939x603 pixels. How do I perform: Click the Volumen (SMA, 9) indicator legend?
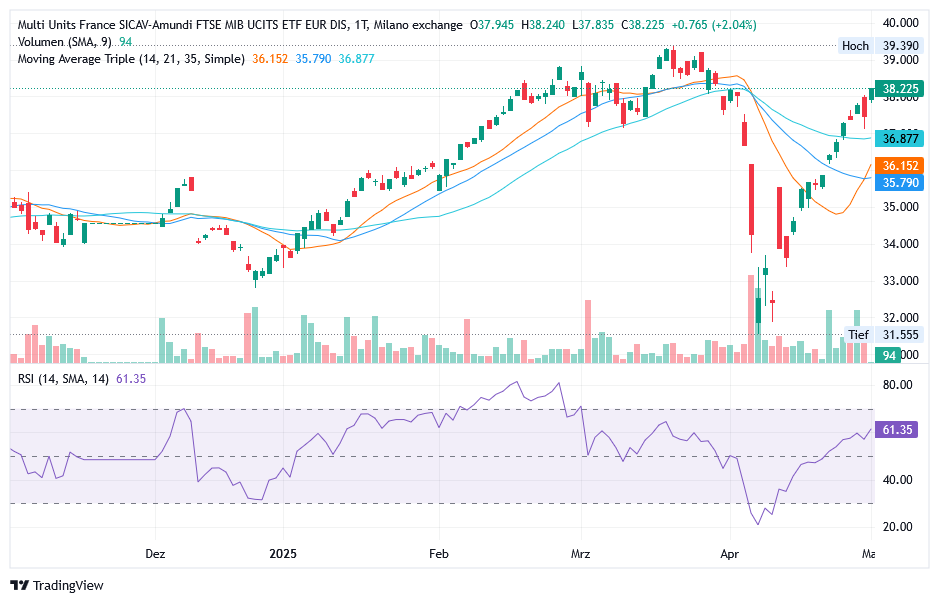coord(64,42)
